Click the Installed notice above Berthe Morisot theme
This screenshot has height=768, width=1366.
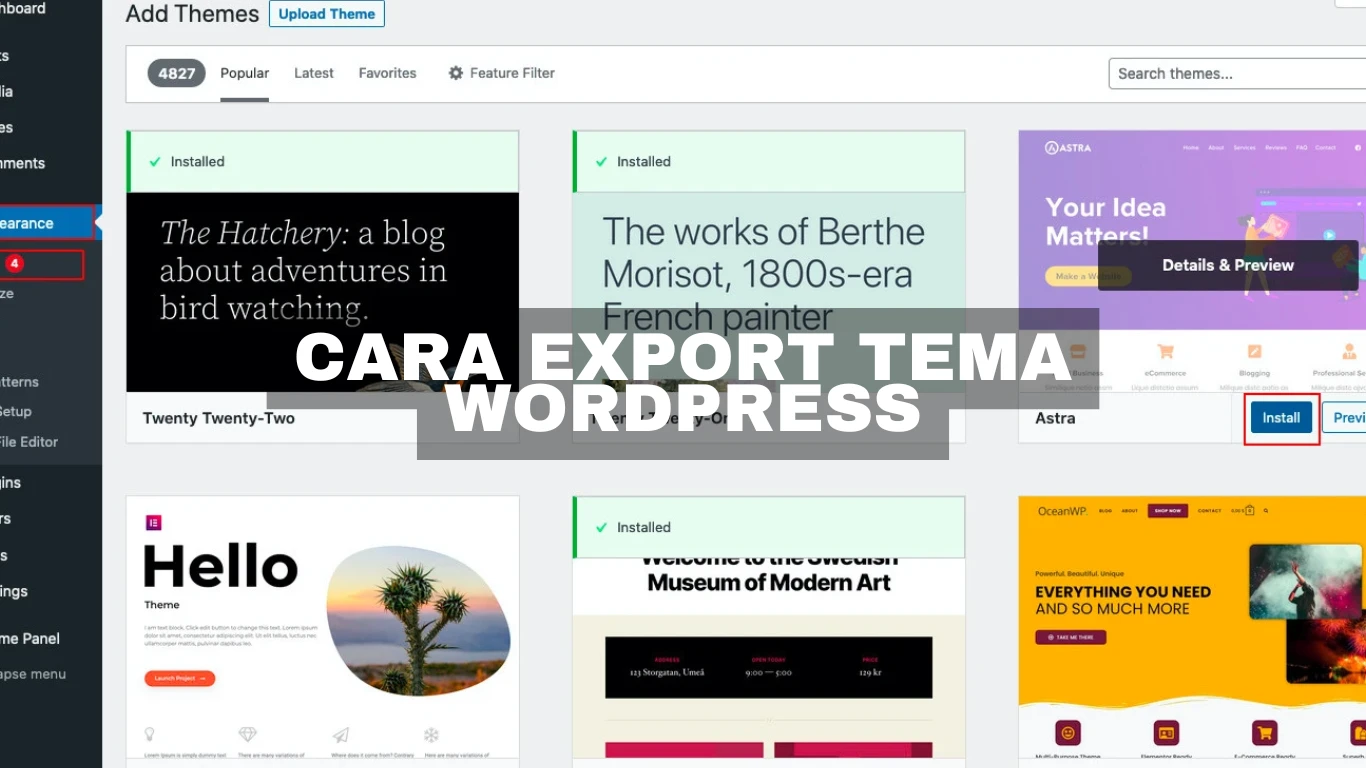coord(769,161)
